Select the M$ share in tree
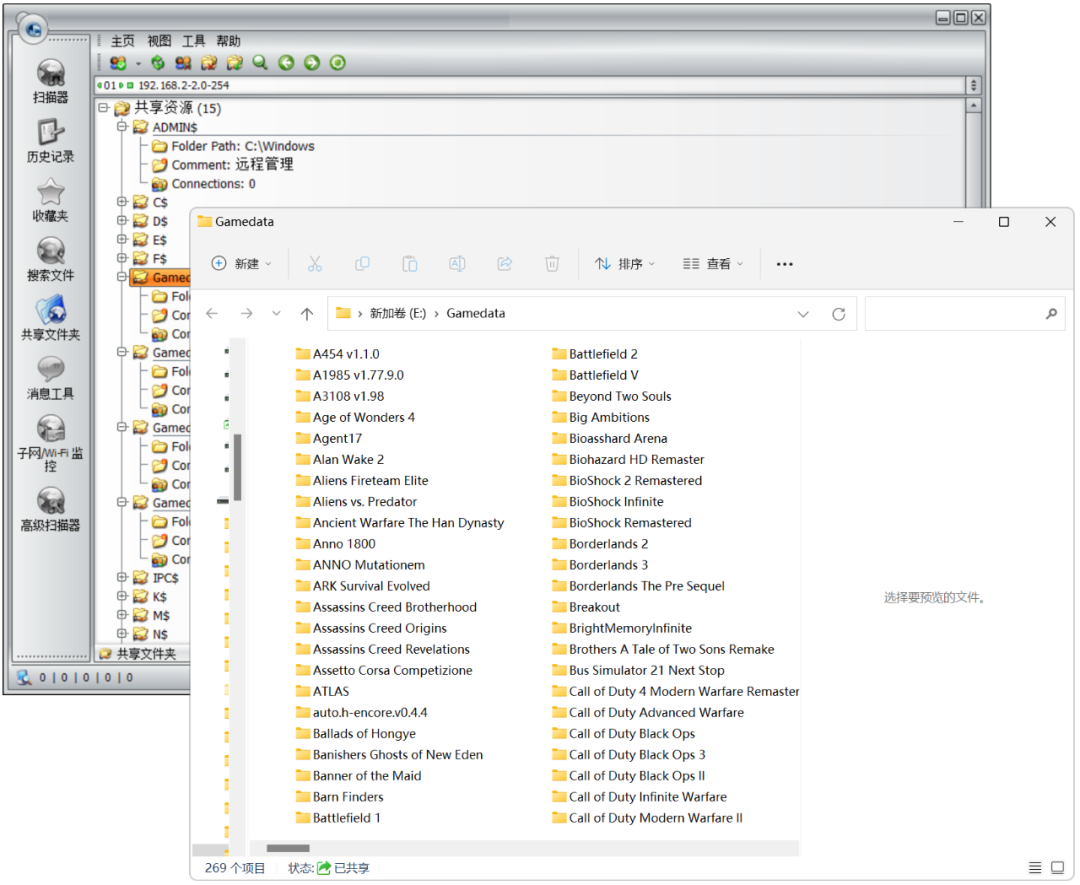 click(x=160, y=615)
